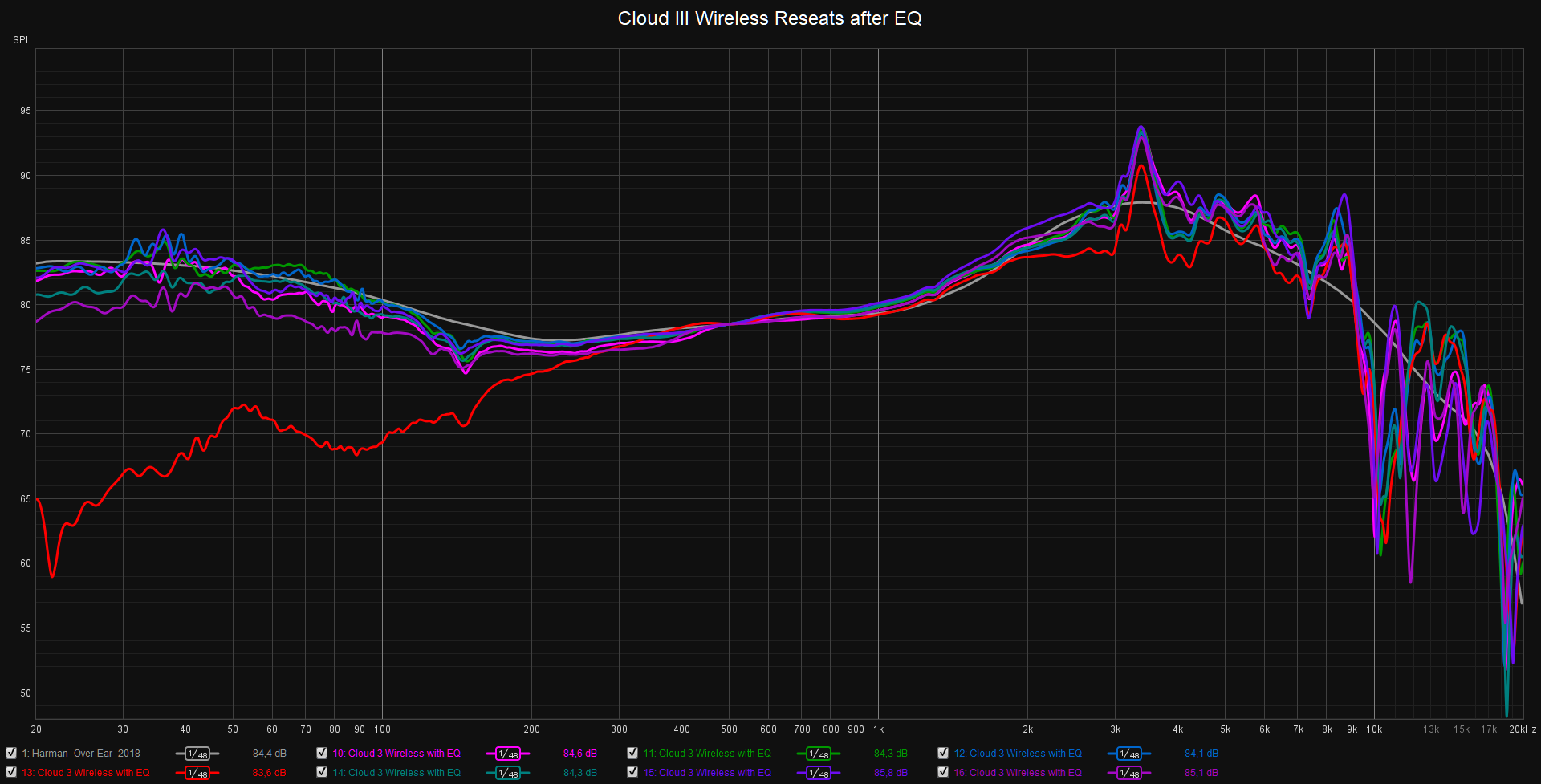1541x784 pixels.
Task: Click the 1/48 smoothing icon for trace 16
Action: point(1129,773)
